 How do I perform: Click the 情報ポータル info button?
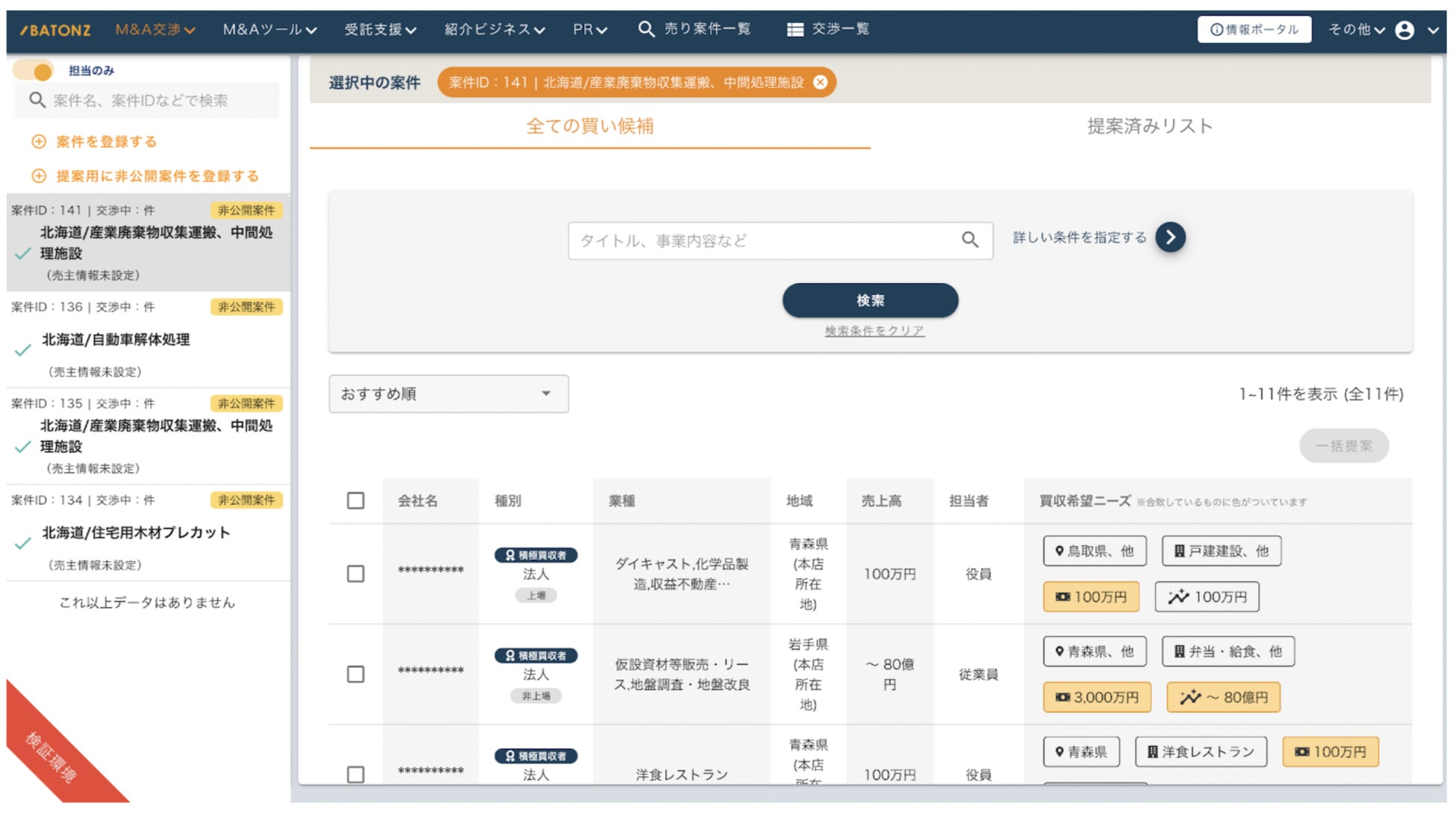pyautogui.click(x=1254, y=30)
